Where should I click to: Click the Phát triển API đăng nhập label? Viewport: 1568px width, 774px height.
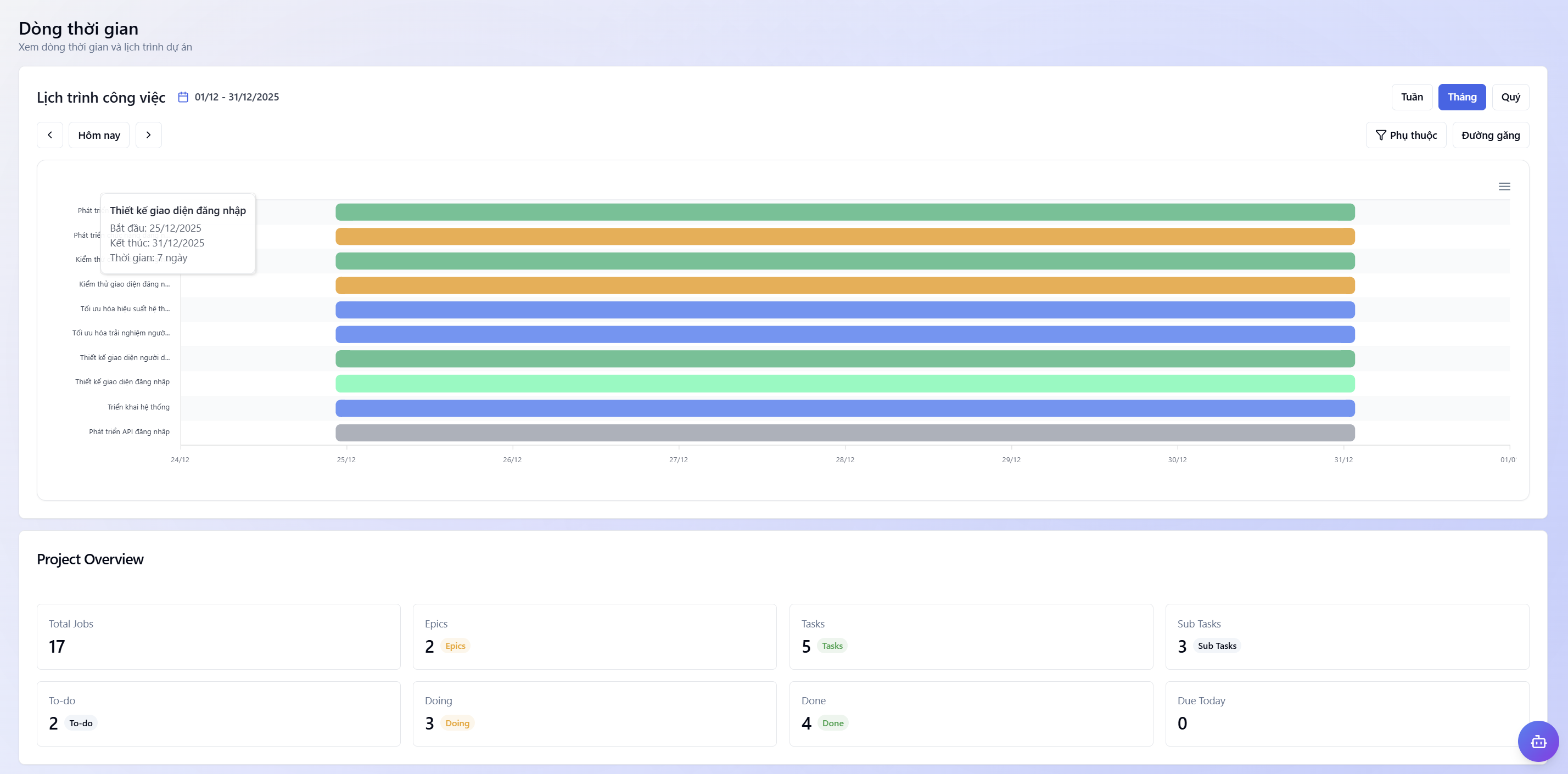[x=129, y=431]
